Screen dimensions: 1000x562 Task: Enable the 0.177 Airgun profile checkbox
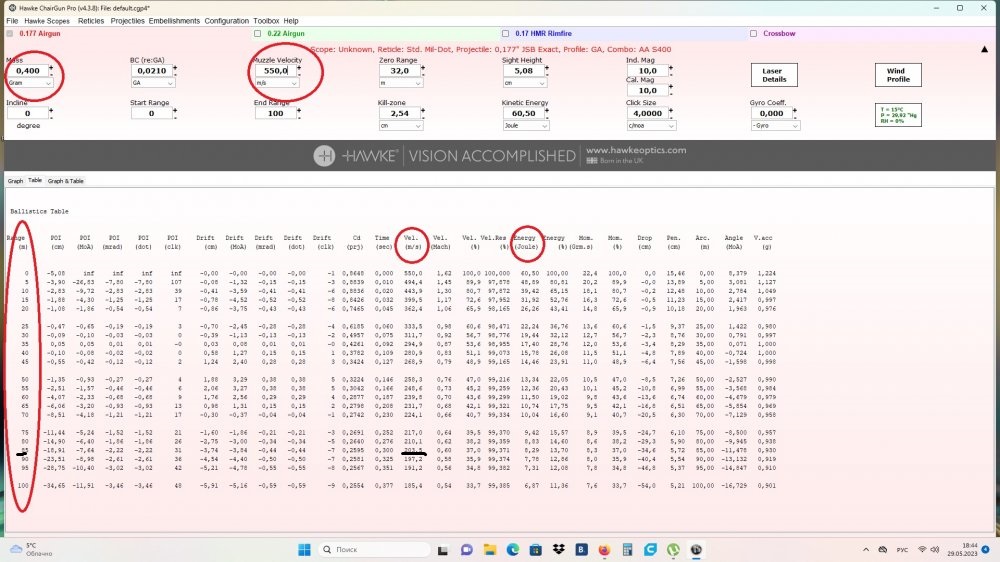pos(10,33)
